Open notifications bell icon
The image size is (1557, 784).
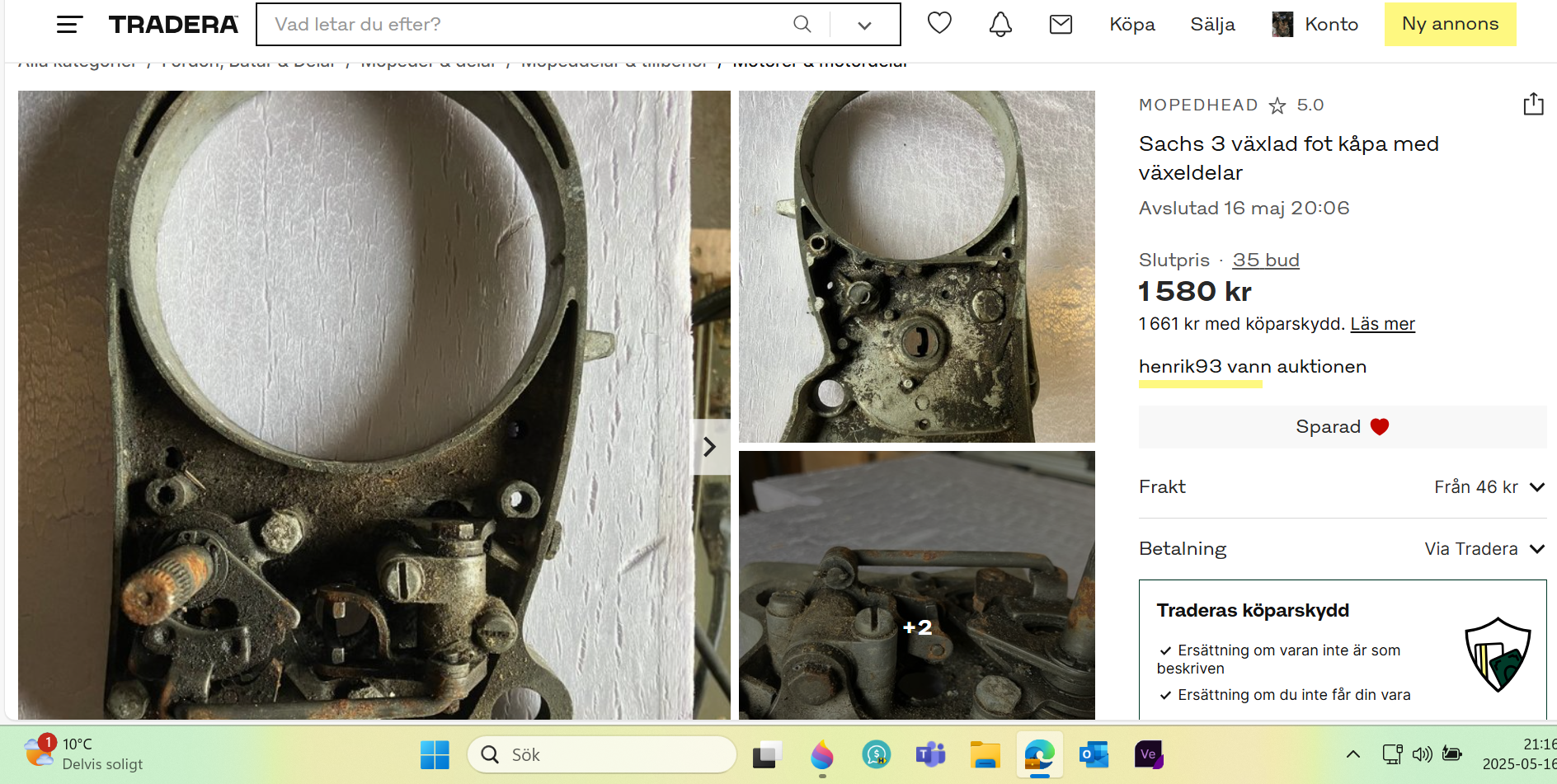pyautogui.click(x=1000, y=25)
